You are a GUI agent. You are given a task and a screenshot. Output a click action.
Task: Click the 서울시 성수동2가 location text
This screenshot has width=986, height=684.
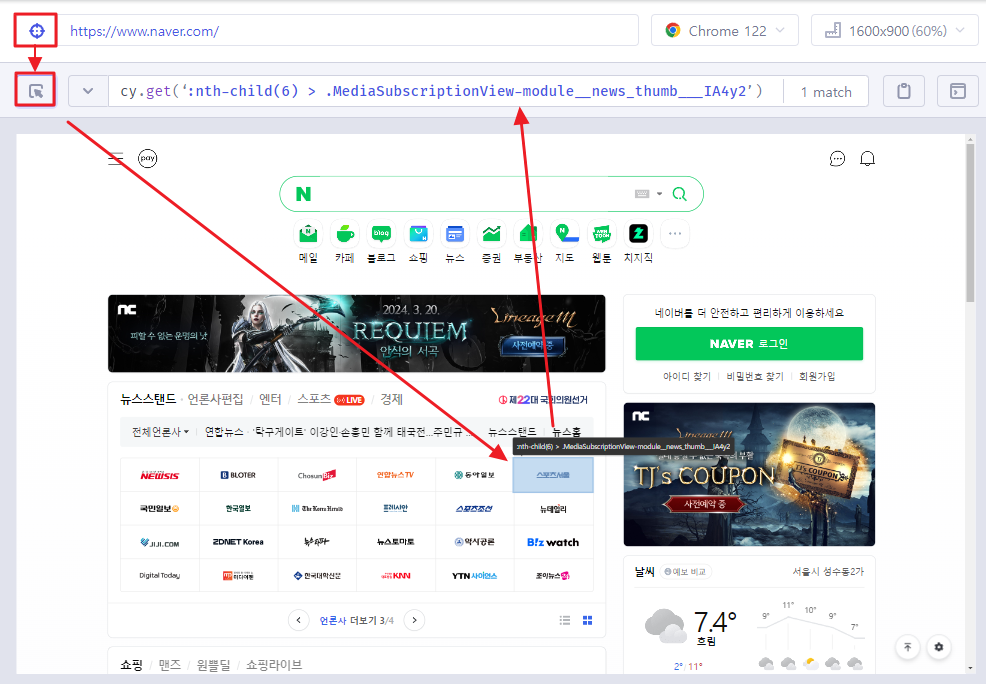[828, 571]
